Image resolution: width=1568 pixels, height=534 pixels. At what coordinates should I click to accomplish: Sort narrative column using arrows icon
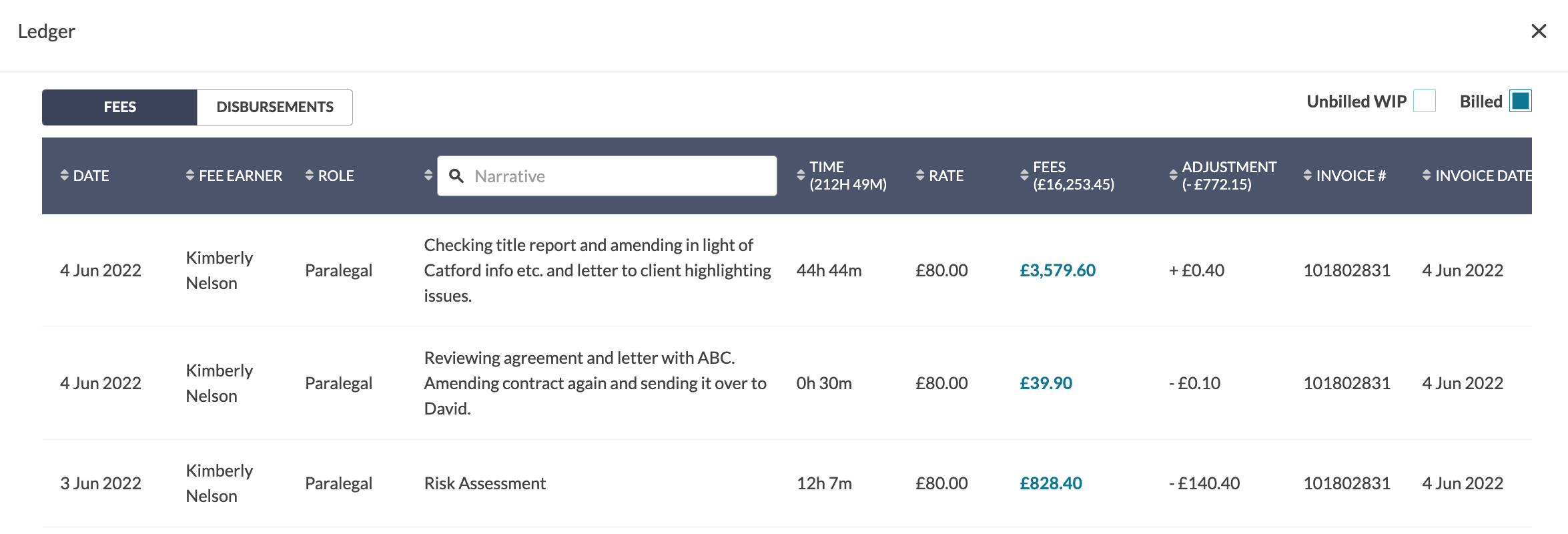point(428,176)
